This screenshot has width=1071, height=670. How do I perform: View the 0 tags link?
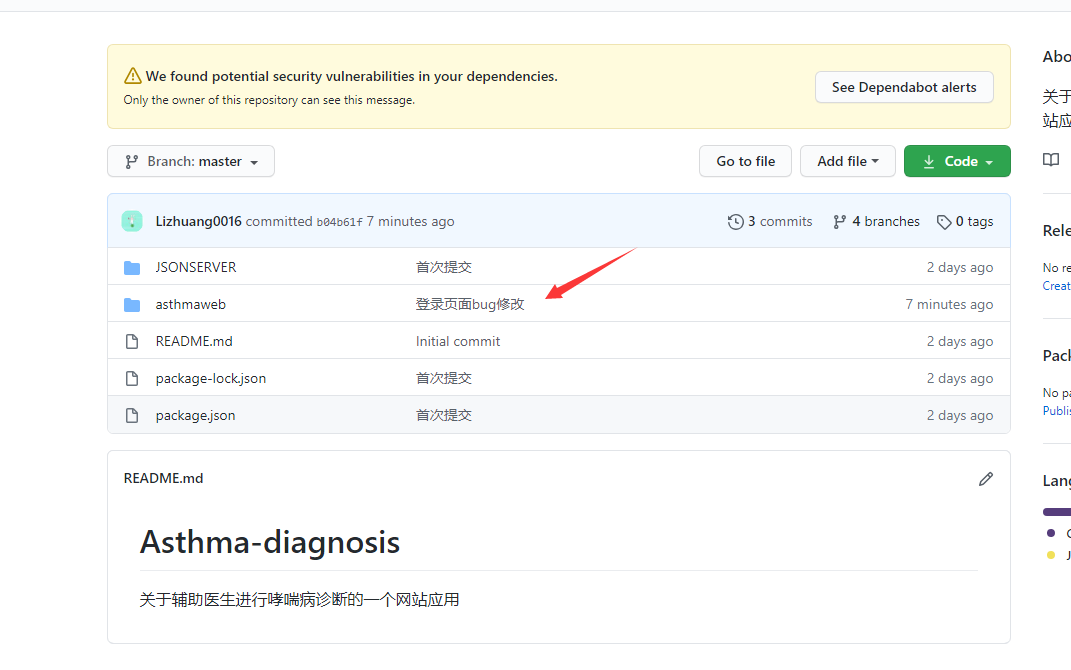[x=964, y=221]
